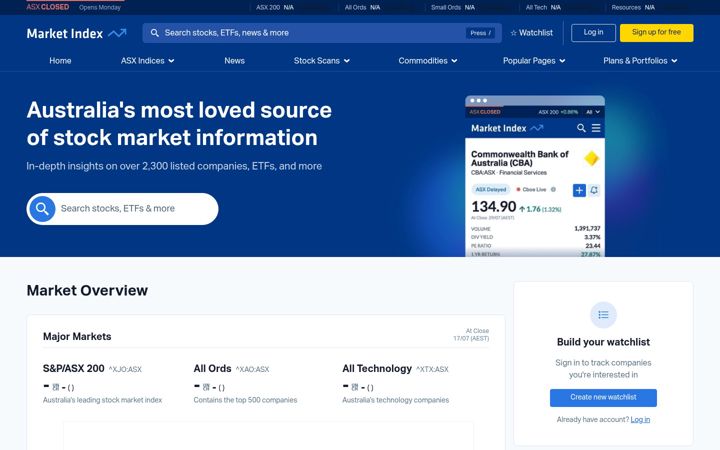Screen dimensions: 720x450
Task: Click the Sign up for free button
Action: (657, 33)
